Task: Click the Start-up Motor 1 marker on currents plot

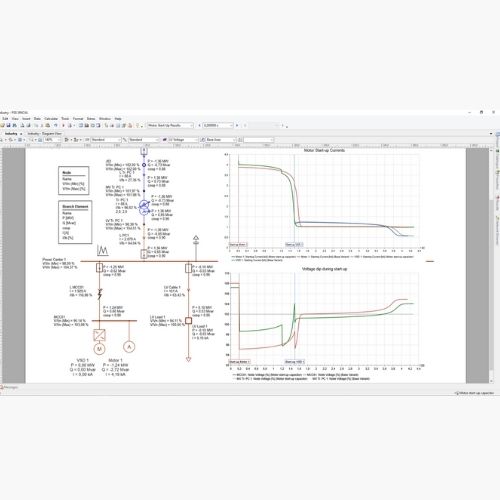Action: [x=238, y=245]
